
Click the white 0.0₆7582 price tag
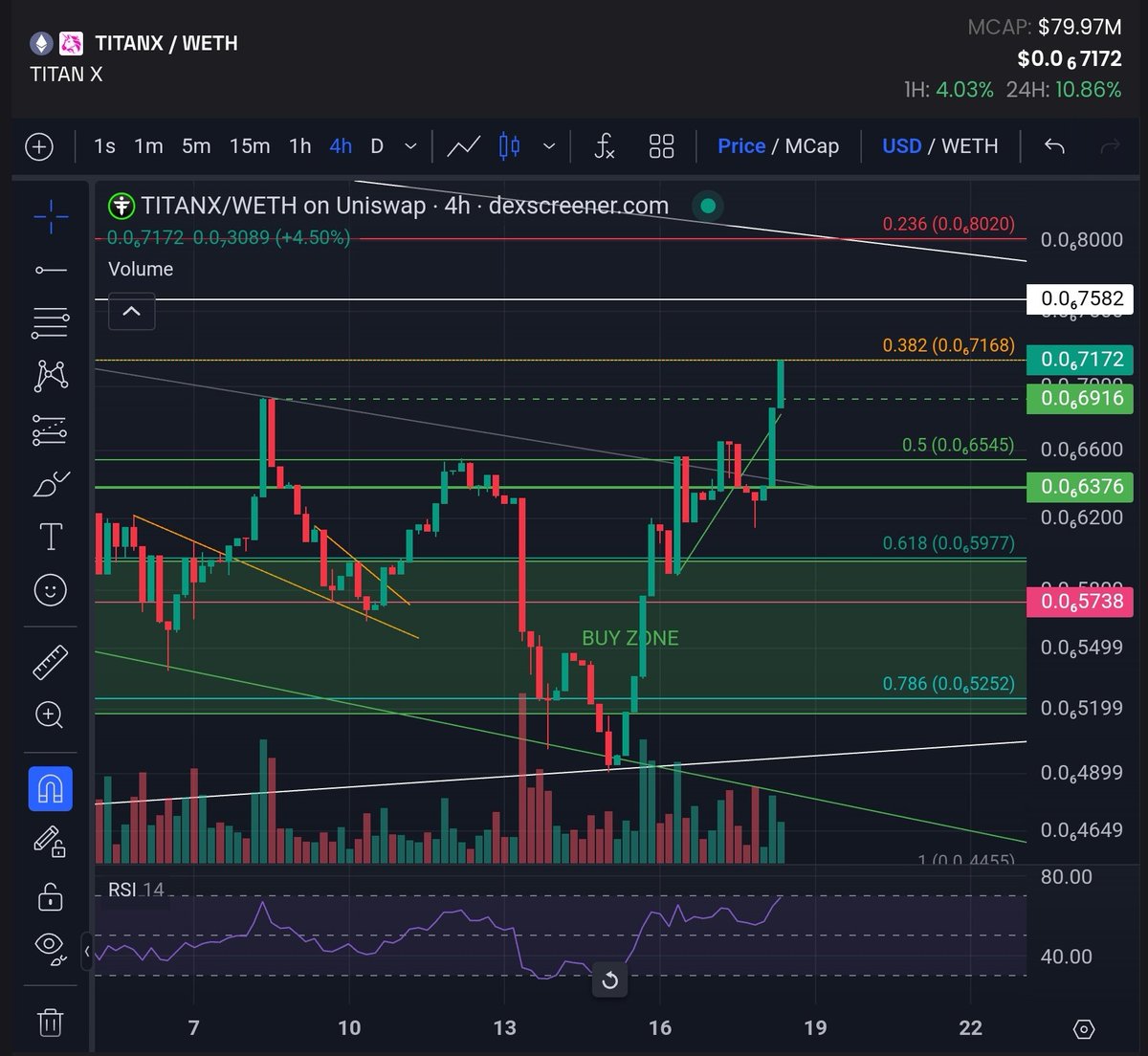click(x=1080, y=299)
